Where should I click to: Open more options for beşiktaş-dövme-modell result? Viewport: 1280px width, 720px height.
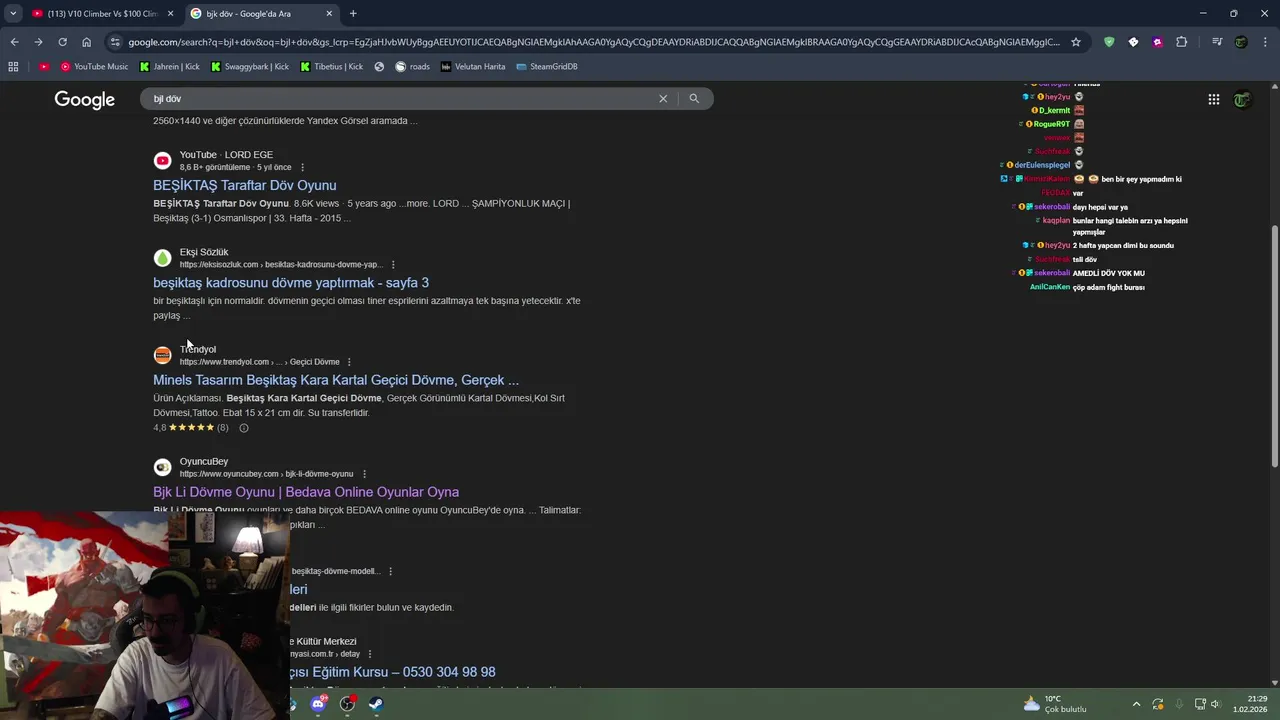click(390, 571)
